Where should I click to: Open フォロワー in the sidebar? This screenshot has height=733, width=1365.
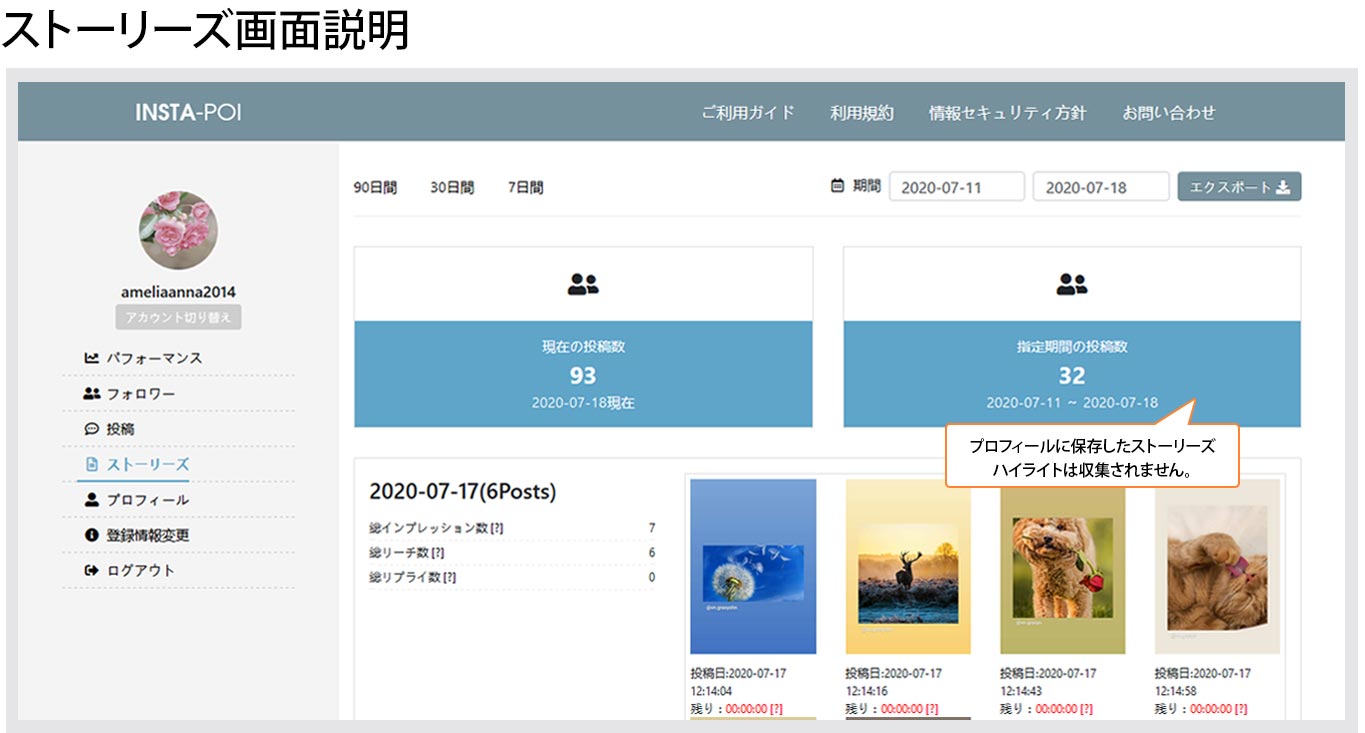pyautogui.click(x=140, y=394)
